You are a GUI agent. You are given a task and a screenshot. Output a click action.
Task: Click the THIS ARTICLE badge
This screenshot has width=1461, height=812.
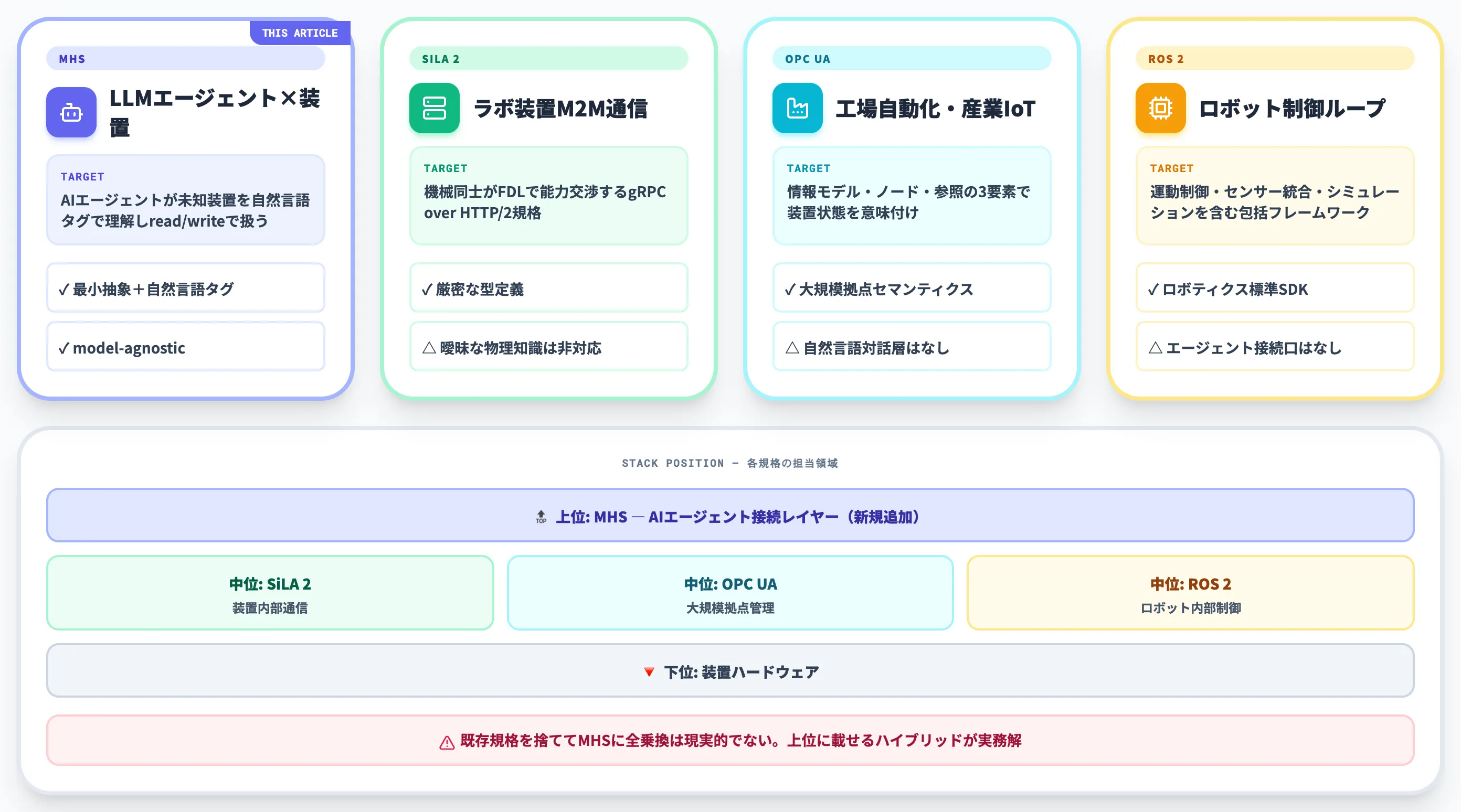(x=300, y=33)
